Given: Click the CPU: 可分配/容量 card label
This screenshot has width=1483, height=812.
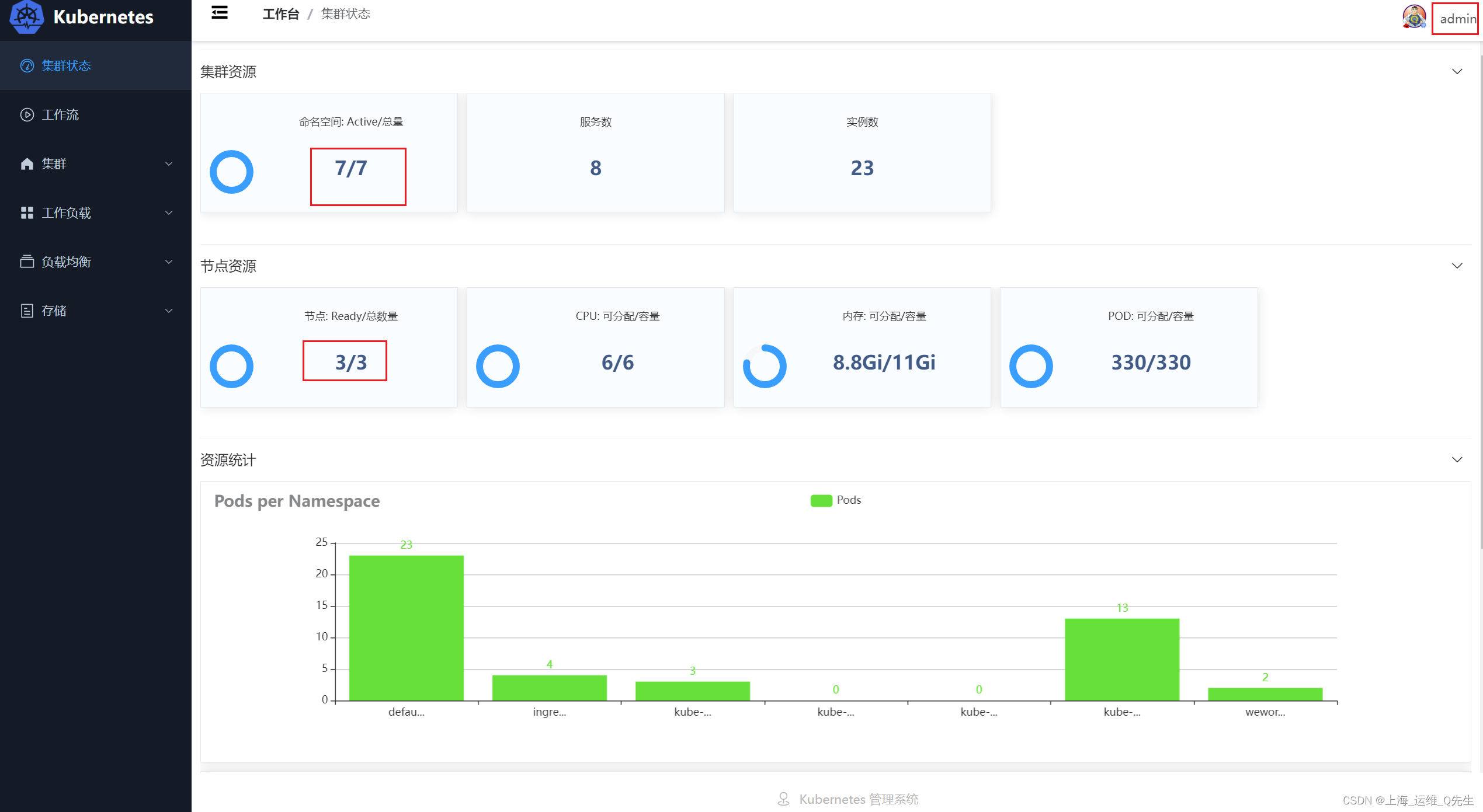Looking at the screenshot, I should tap(617, 316).
